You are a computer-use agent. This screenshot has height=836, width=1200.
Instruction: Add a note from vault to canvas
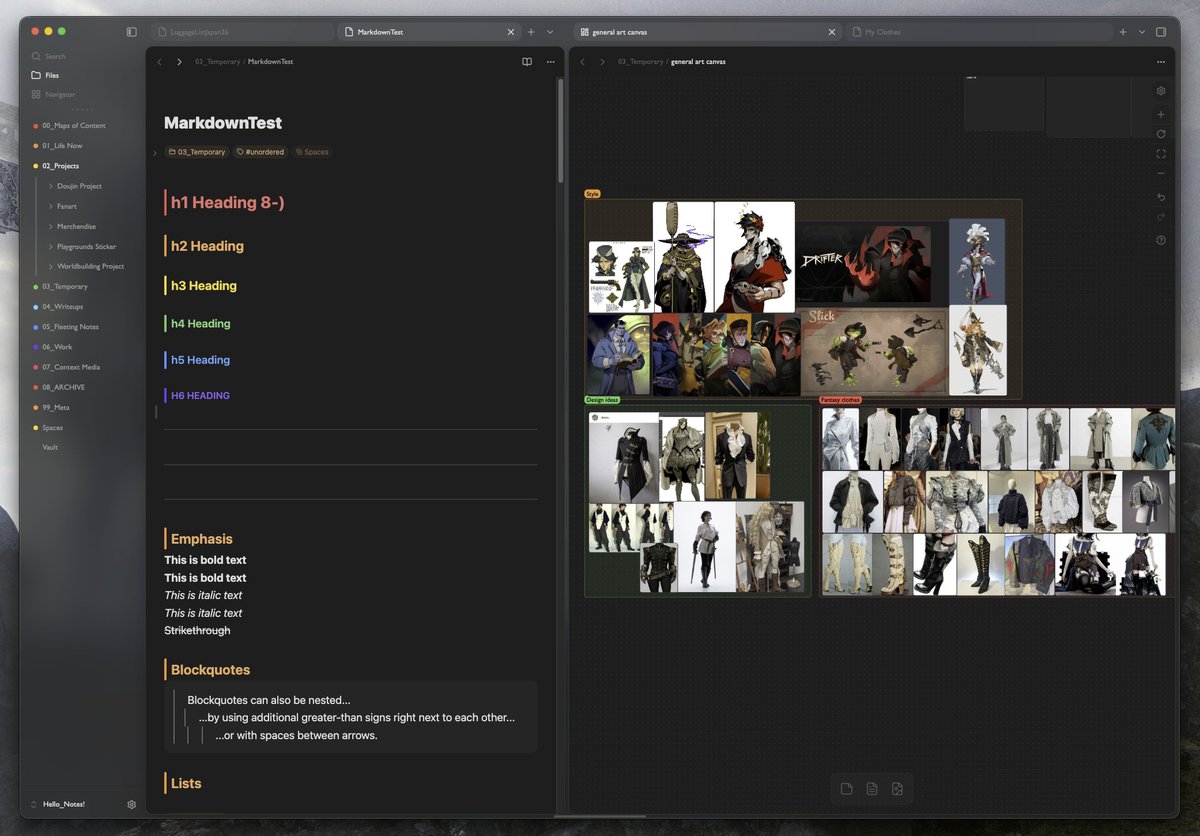(872, 789)
